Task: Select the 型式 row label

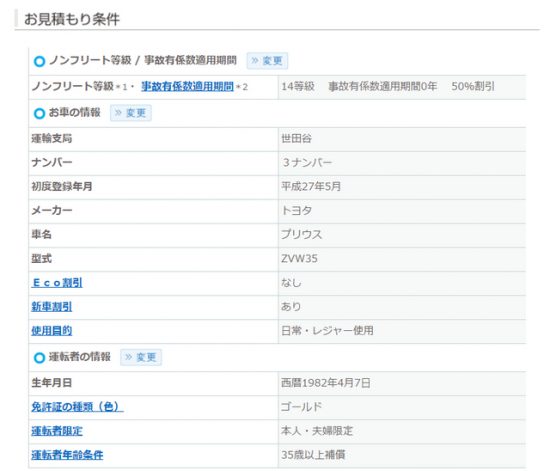Action: pyautogui.click(x=41, y=259)
